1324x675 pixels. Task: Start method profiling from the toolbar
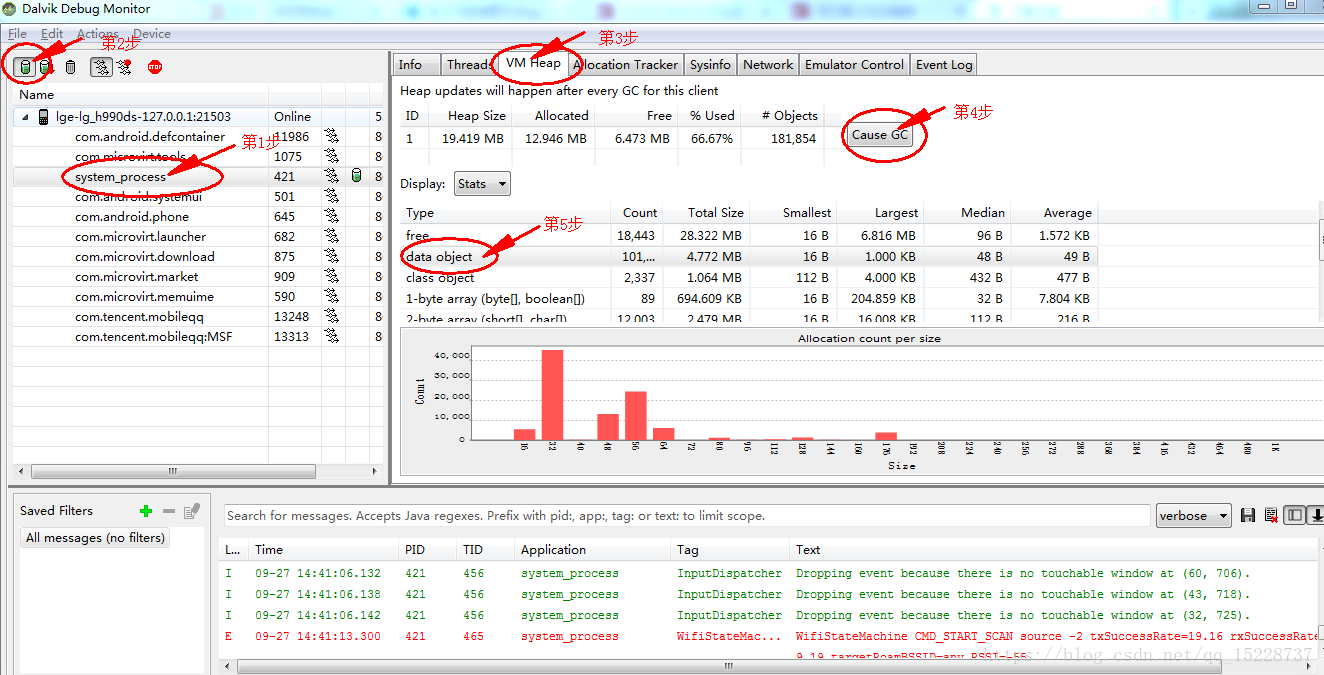coord(124,67)
